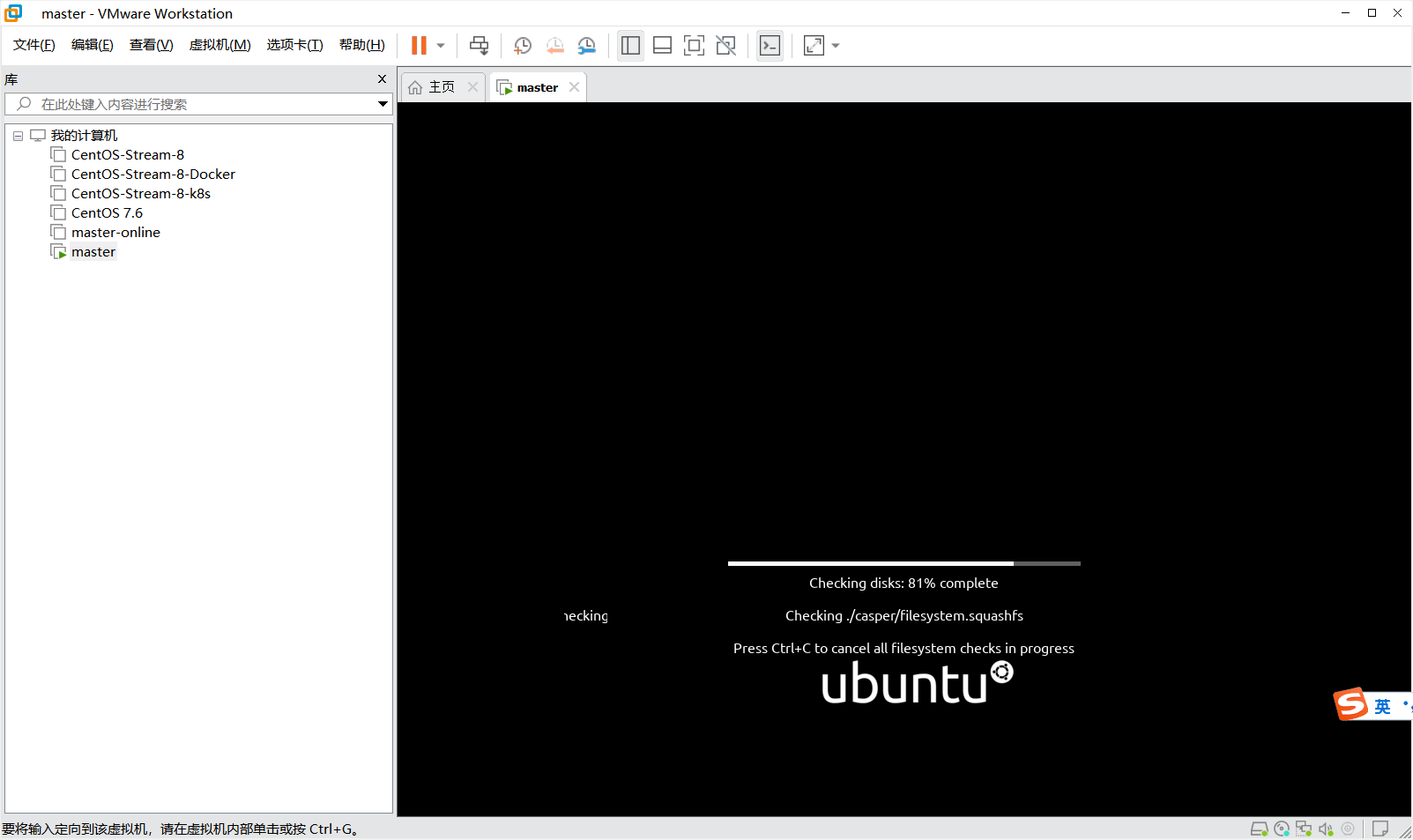Click 'Press Ctrl+C to cancel' message

point(904,649)
